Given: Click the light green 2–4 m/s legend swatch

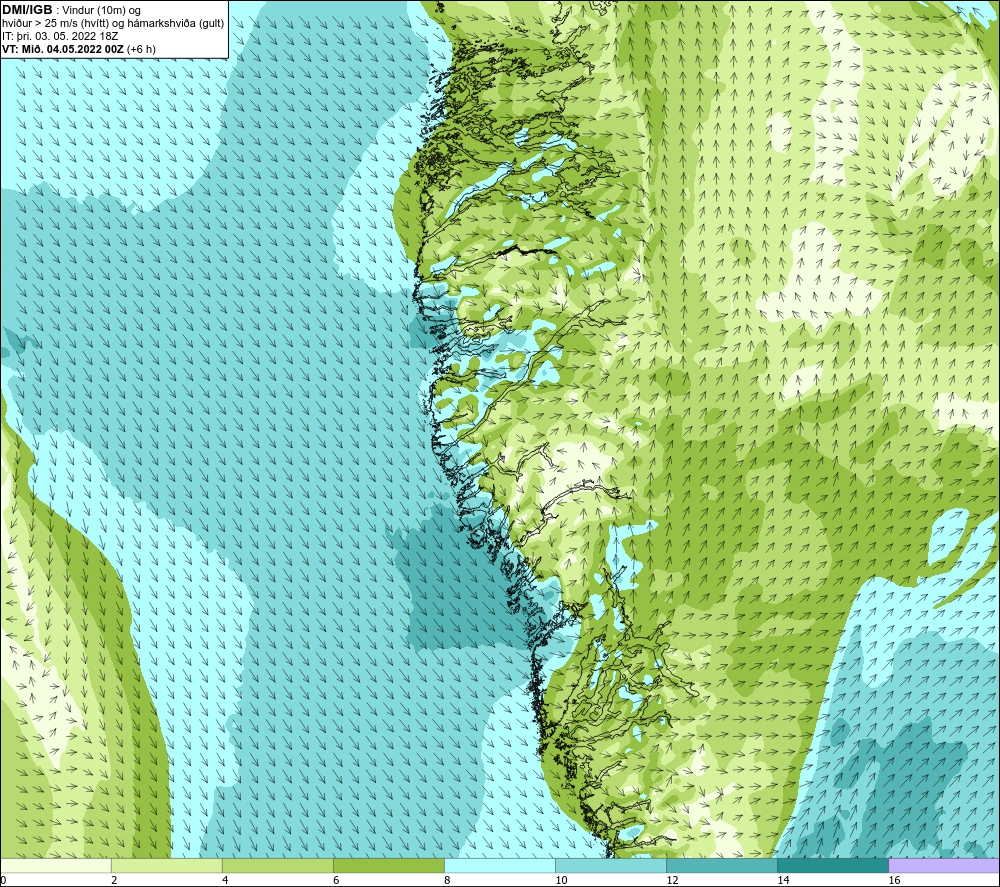Looking at the screenshot, I should click(x=167, y=865).
